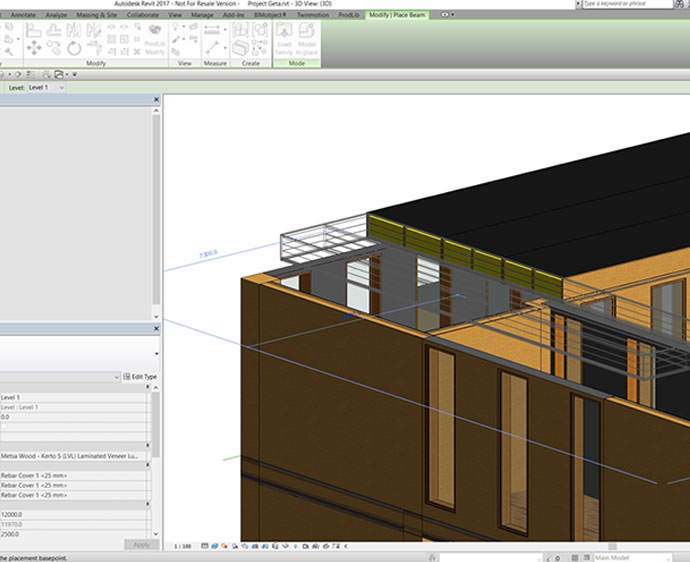Select the Rotate tool in Modify panel

coord(75,48)
